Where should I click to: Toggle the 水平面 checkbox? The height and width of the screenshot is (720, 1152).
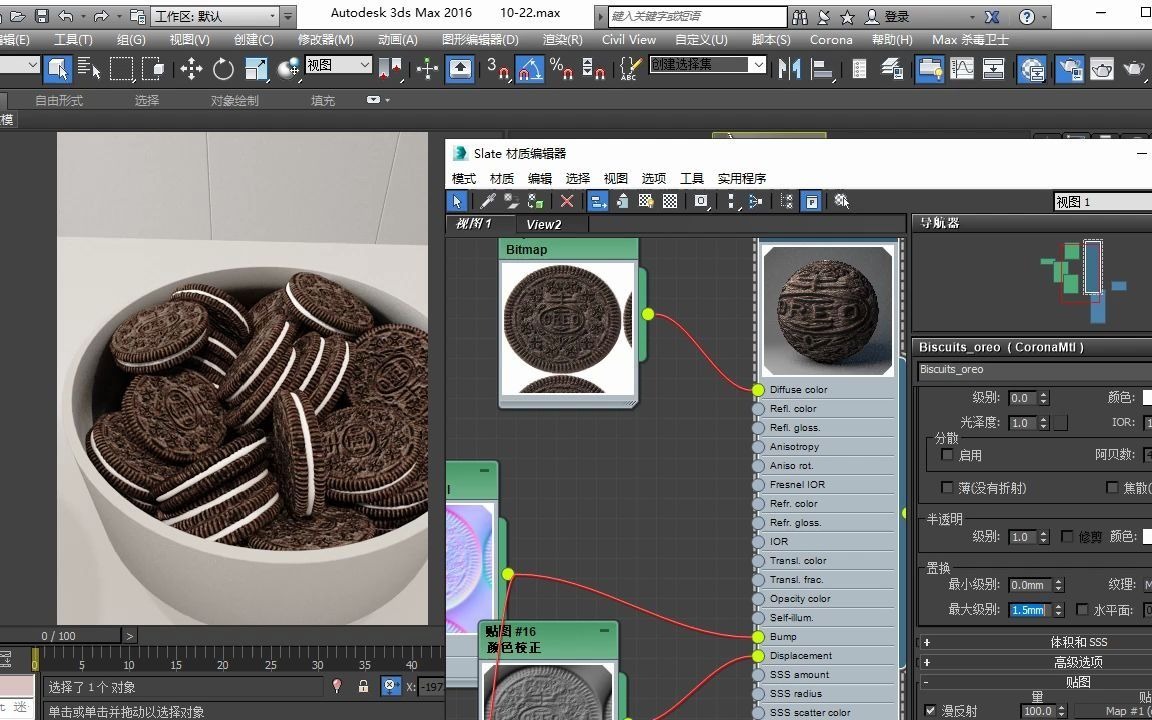tap(1082, 610)
